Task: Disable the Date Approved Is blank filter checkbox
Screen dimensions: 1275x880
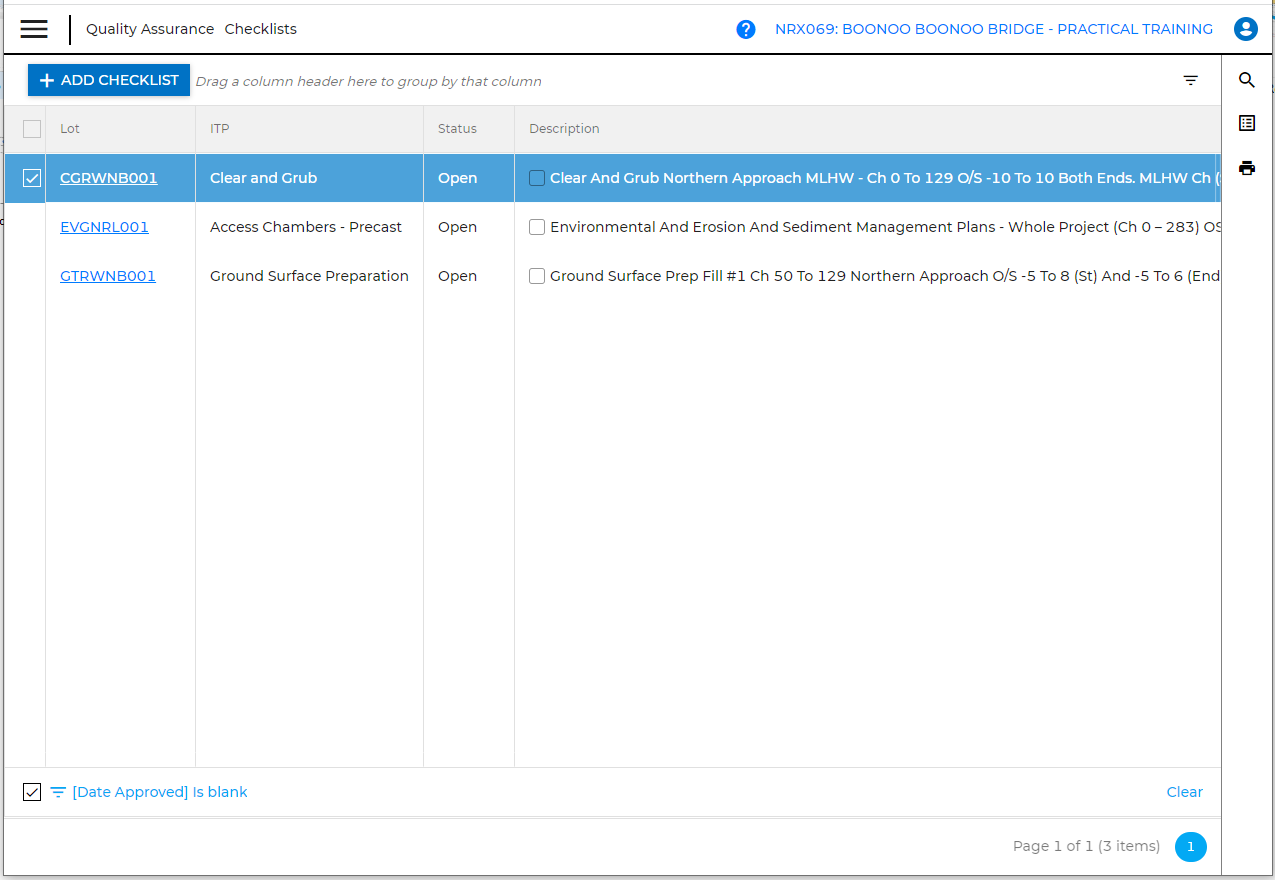Action: click(32, 792)
